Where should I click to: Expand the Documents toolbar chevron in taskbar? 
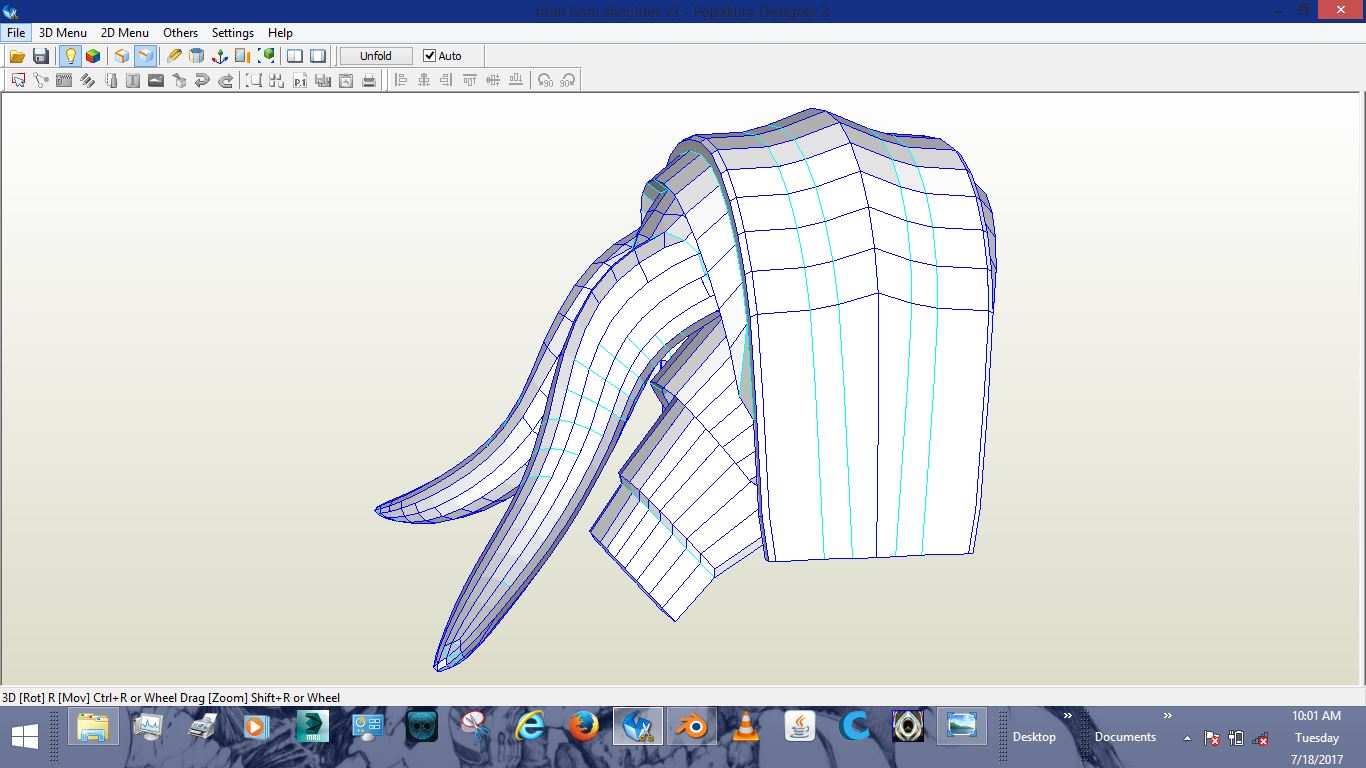(1167, 716)
